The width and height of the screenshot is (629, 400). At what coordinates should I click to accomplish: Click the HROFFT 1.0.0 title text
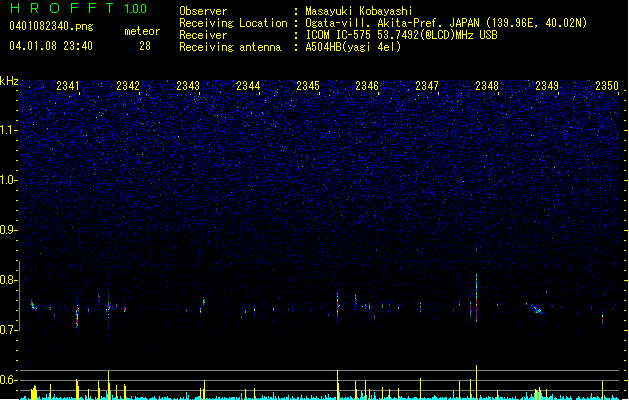(79, 8)
